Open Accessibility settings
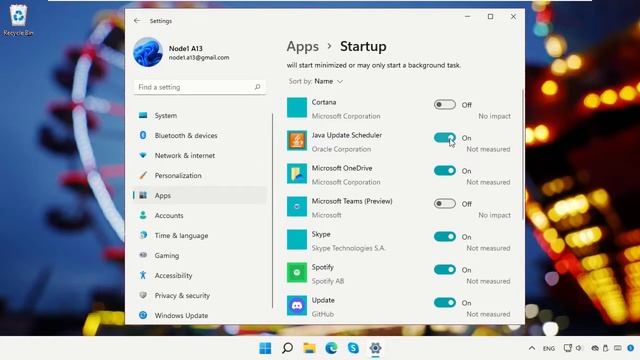This screenshot has height=360, width=640. click(x=200, y=276)
